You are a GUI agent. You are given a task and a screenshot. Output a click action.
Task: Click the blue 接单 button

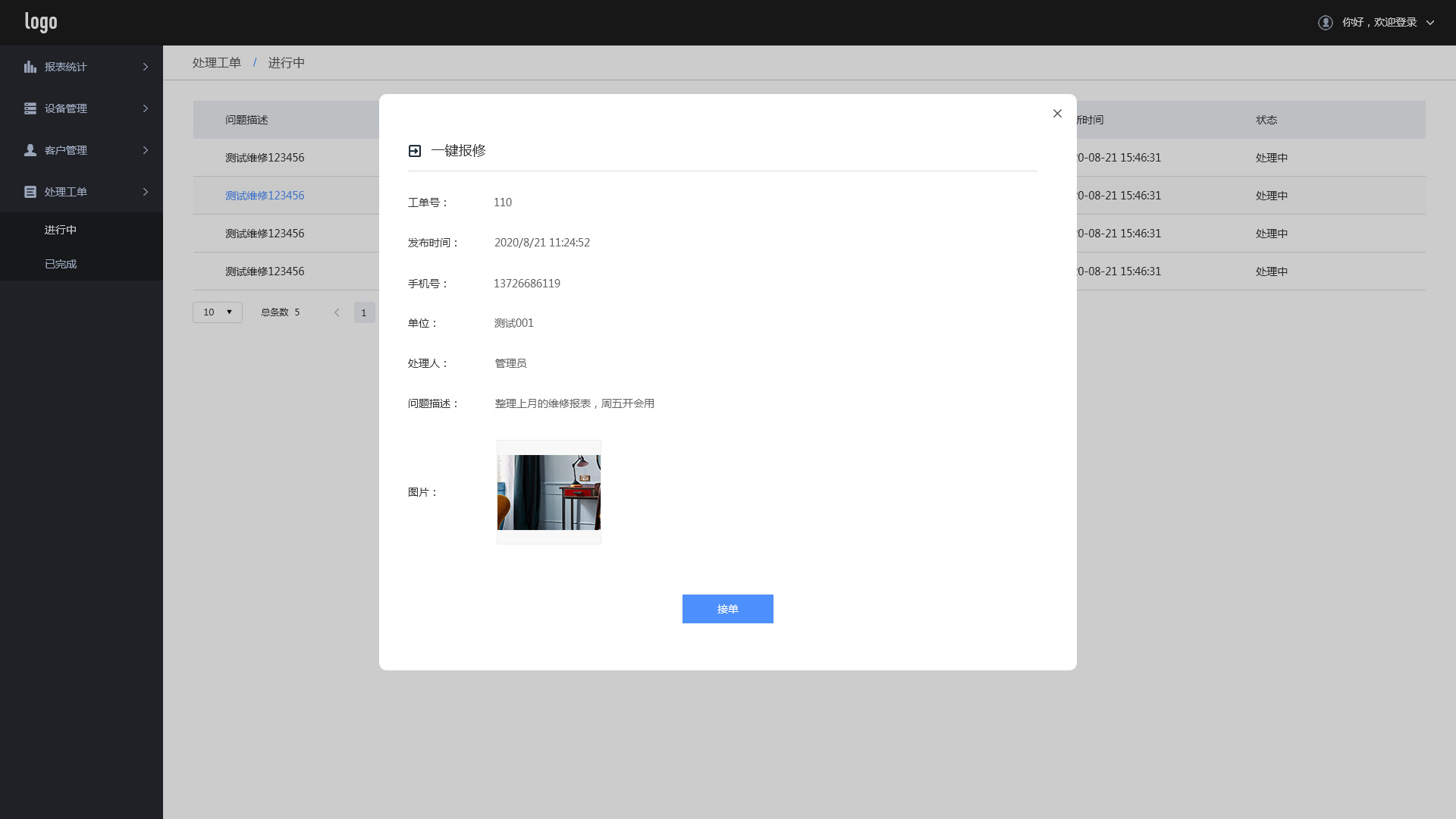pos(727,609)
